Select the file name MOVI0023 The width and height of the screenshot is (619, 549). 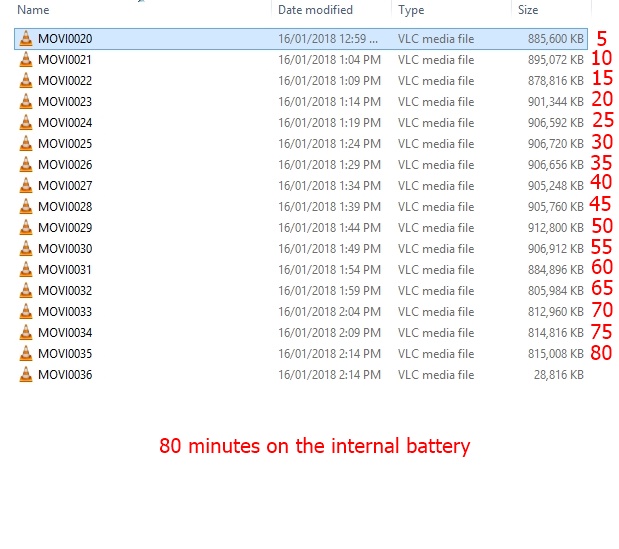65,101
